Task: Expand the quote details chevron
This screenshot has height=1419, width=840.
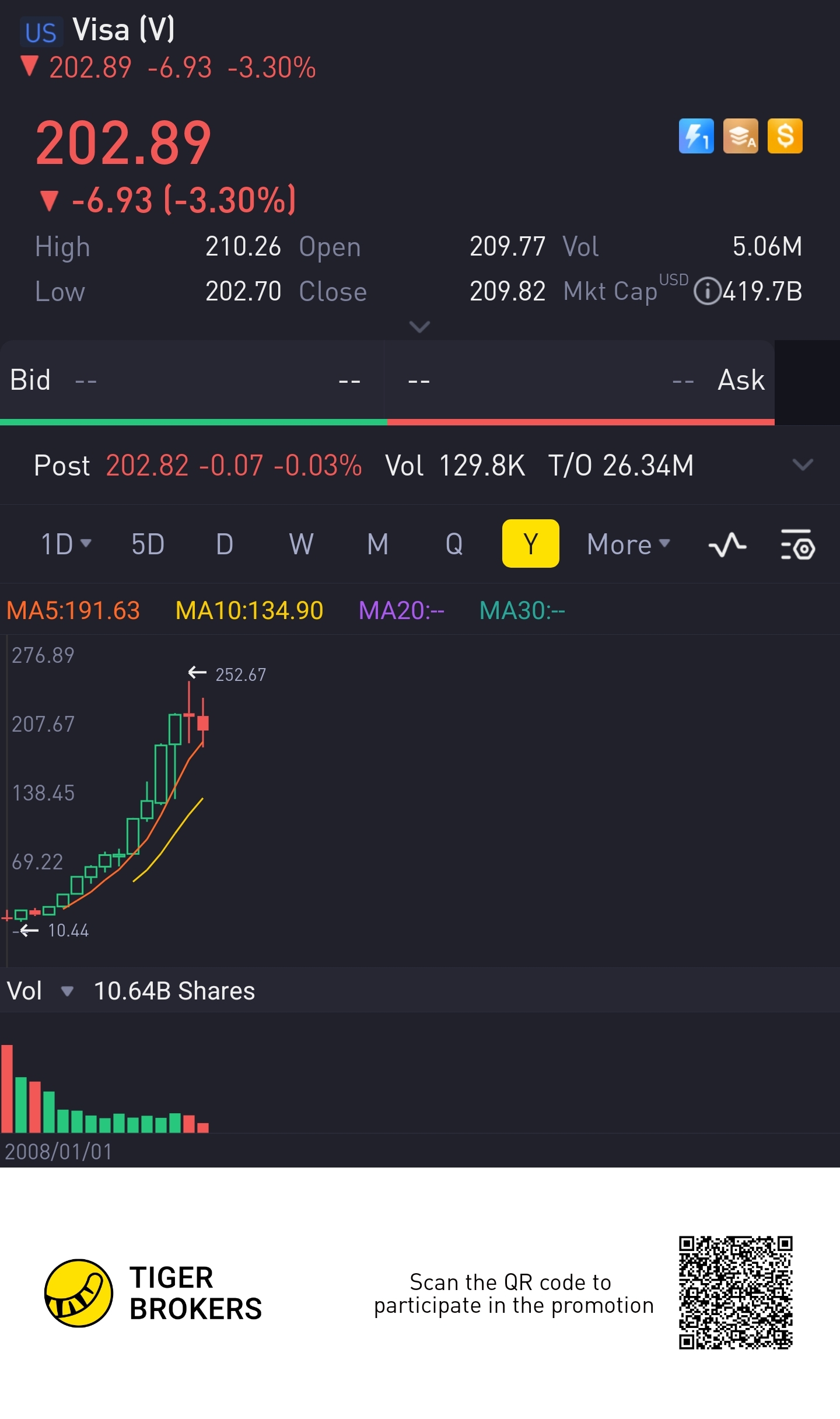Action: tap(419, 327)
